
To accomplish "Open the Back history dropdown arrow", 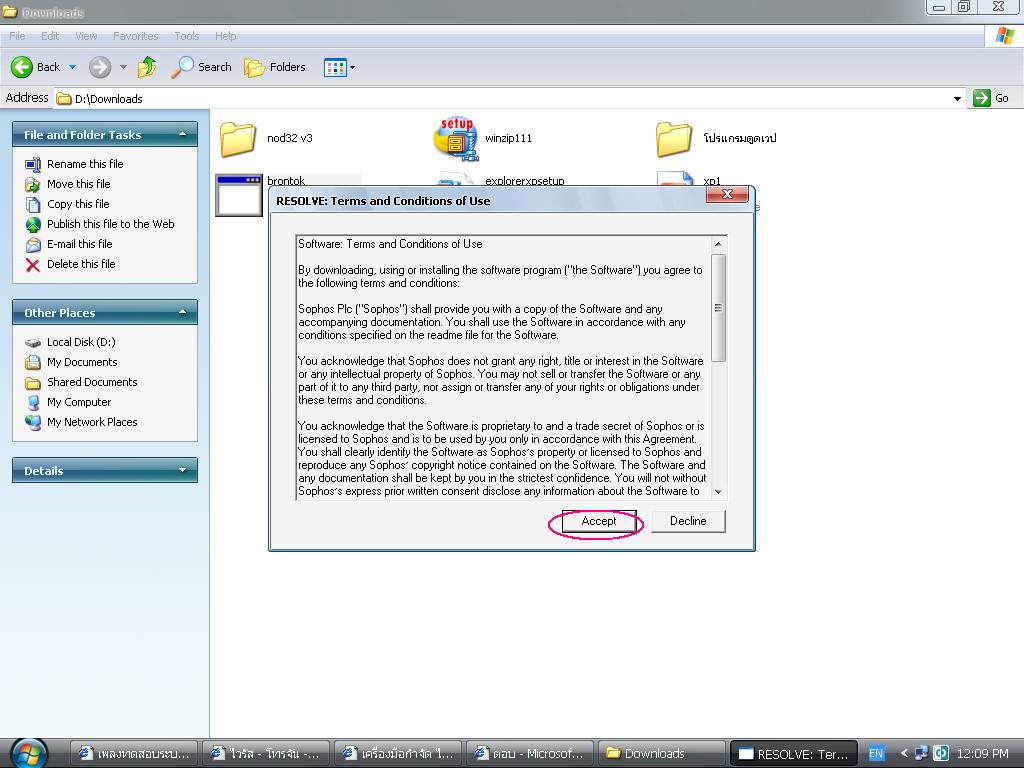I will coord(72,67).
